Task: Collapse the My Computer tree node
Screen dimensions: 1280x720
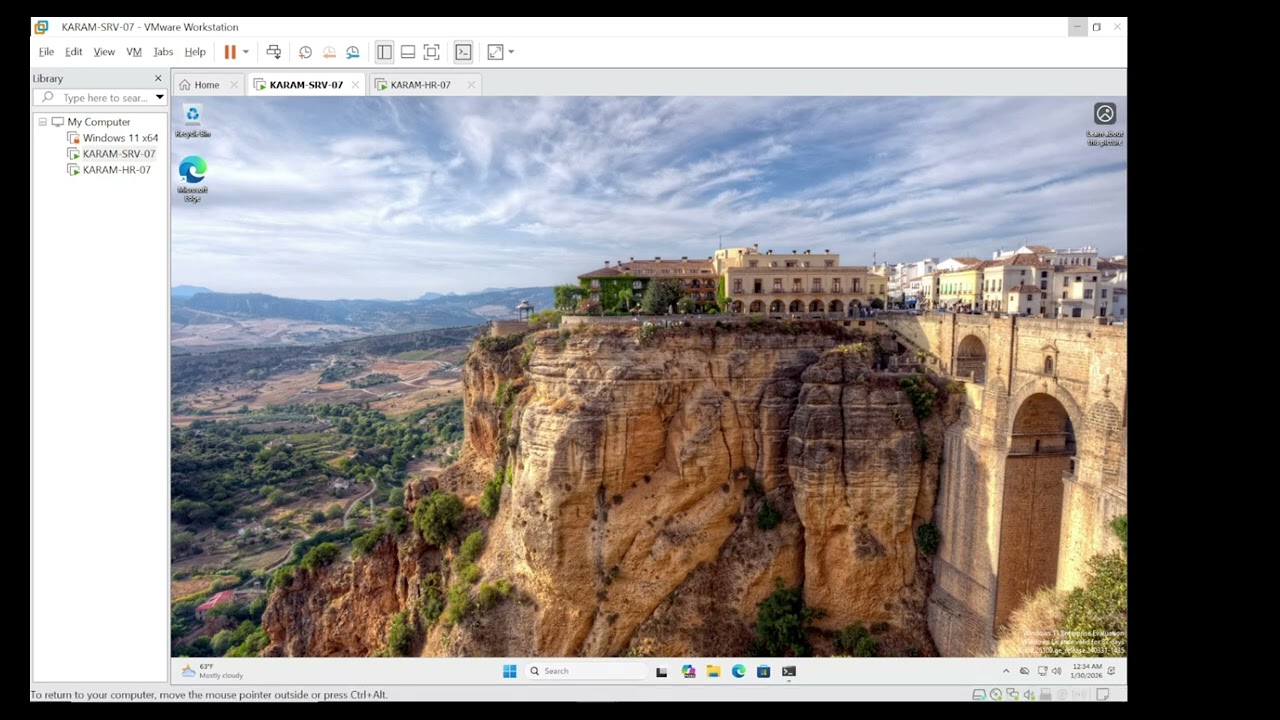Action: pyautogui.click(x=43, y=122)
